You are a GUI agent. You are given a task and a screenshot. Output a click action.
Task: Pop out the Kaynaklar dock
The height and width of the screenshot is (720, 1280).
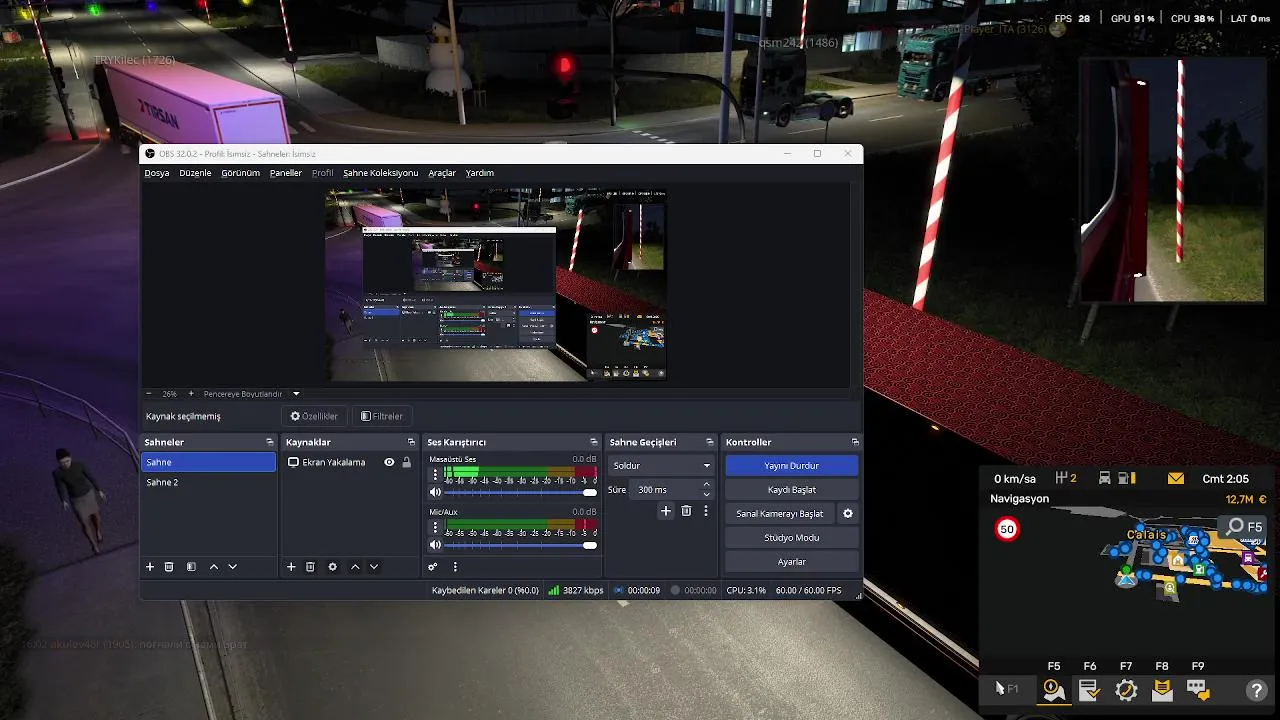click(411, 442)
